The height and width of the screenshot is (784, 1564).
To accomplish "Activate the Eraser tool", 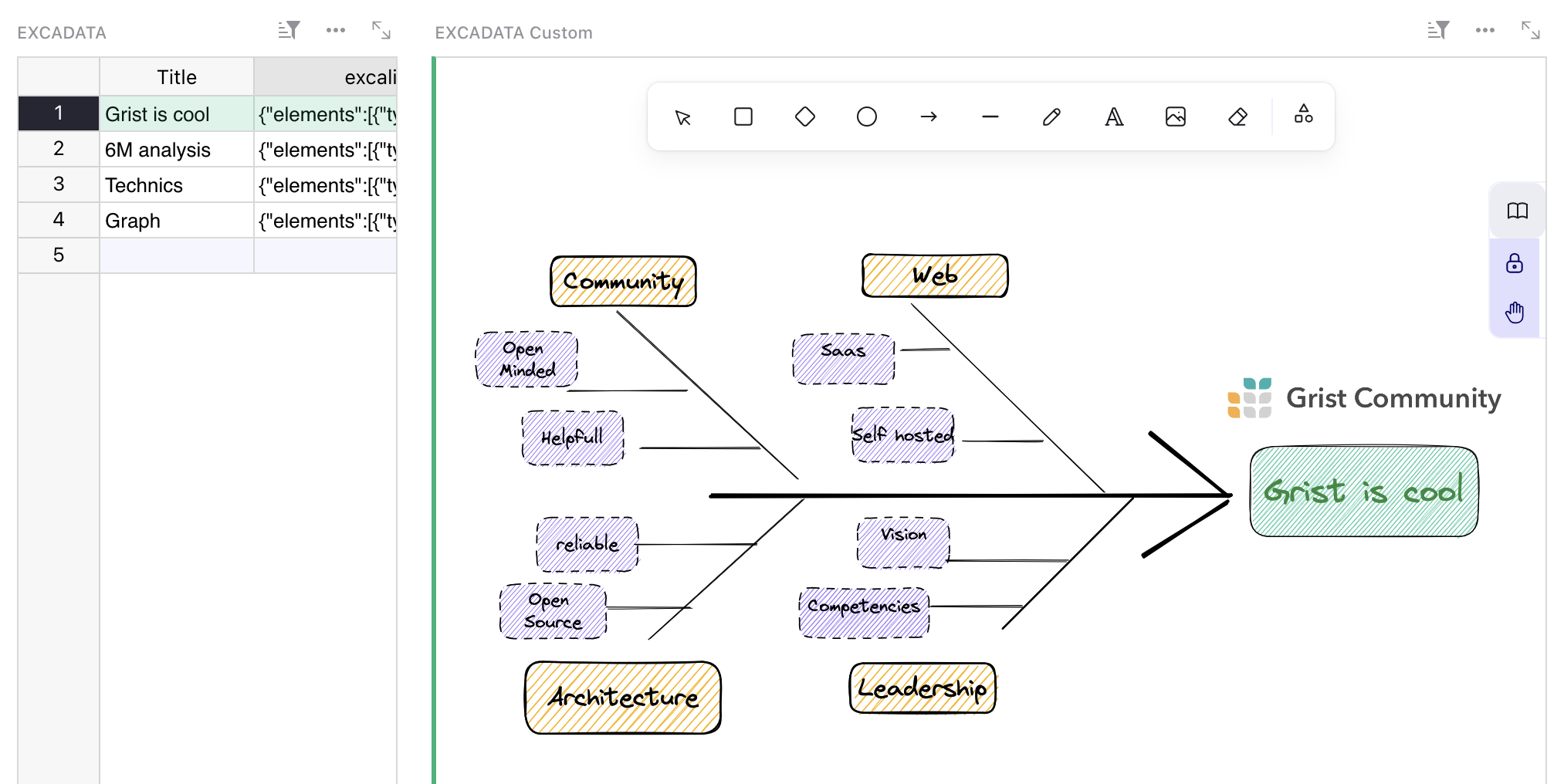I will [x=1237, y=117].
